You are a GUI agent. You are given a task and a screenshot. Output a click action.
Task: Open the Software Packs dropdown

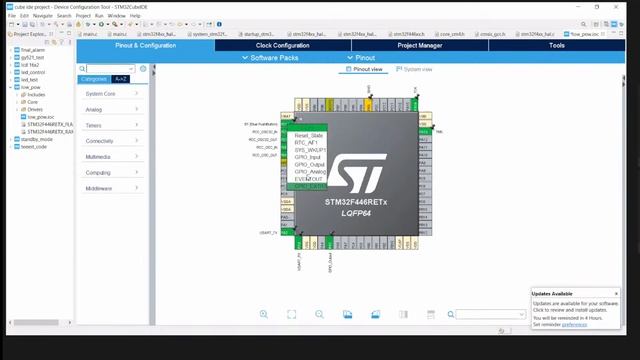pos(270,58)
